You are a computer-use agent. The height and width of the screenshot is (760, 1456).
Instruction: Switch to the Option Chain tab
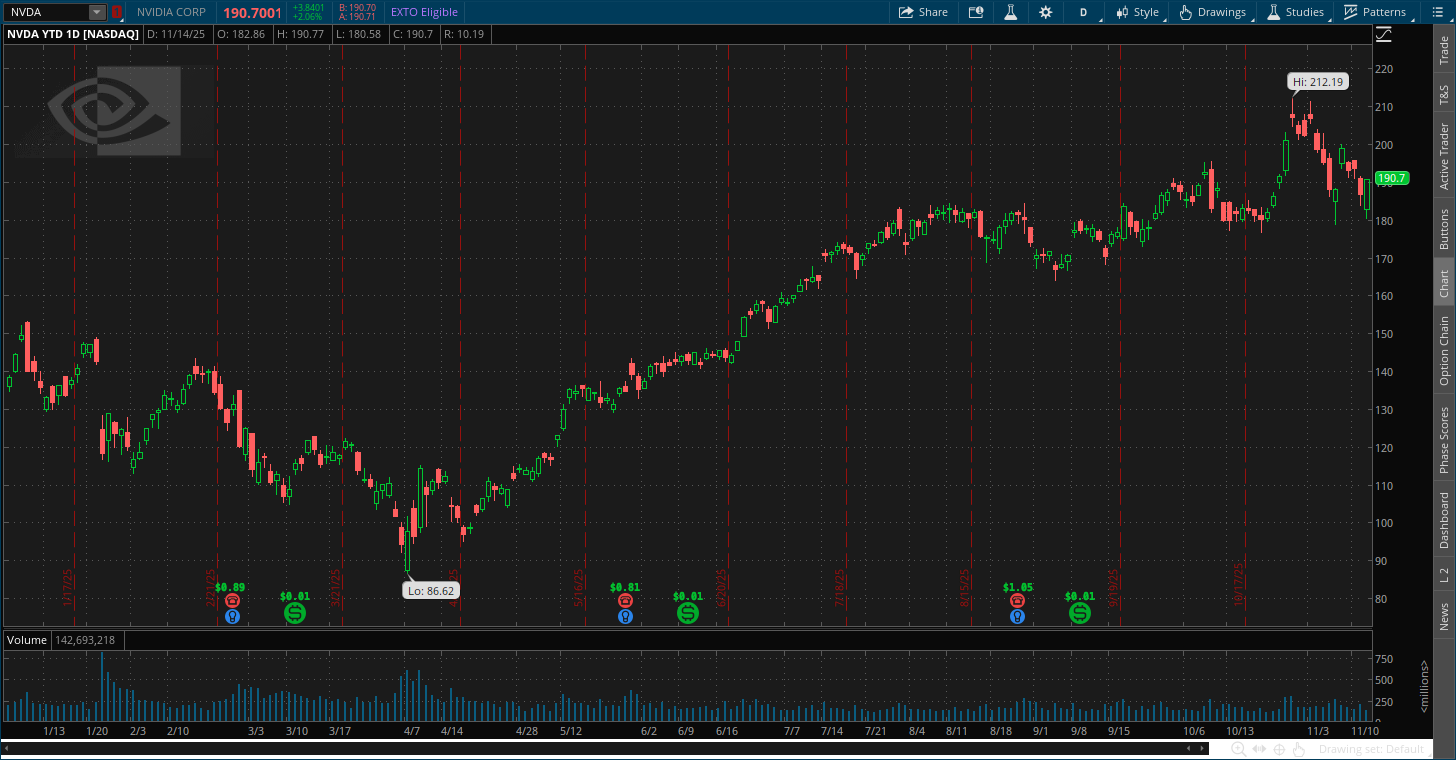click(1444, 346)
